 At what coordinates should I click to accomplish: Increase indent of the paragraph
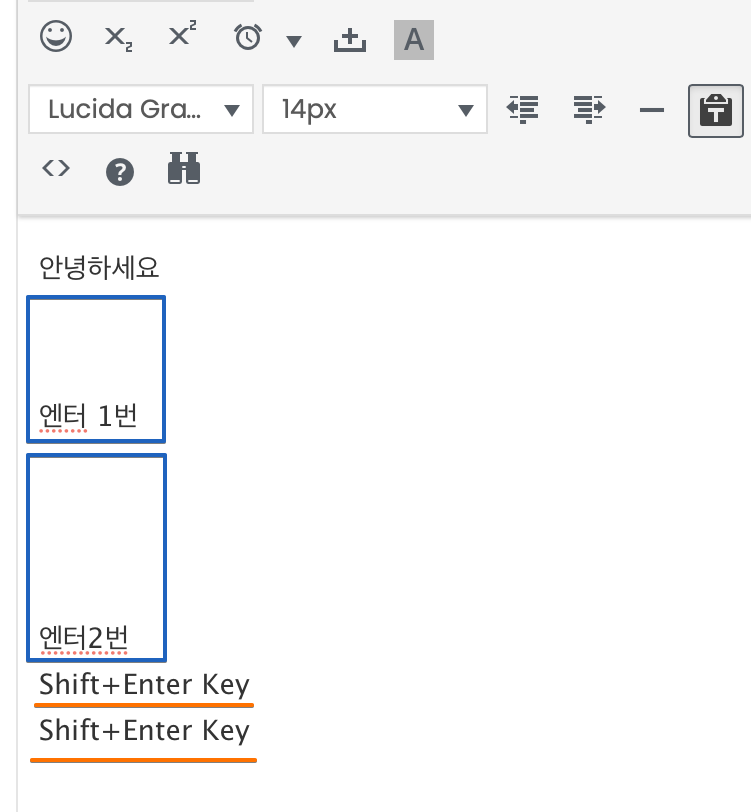click(589, 109)
